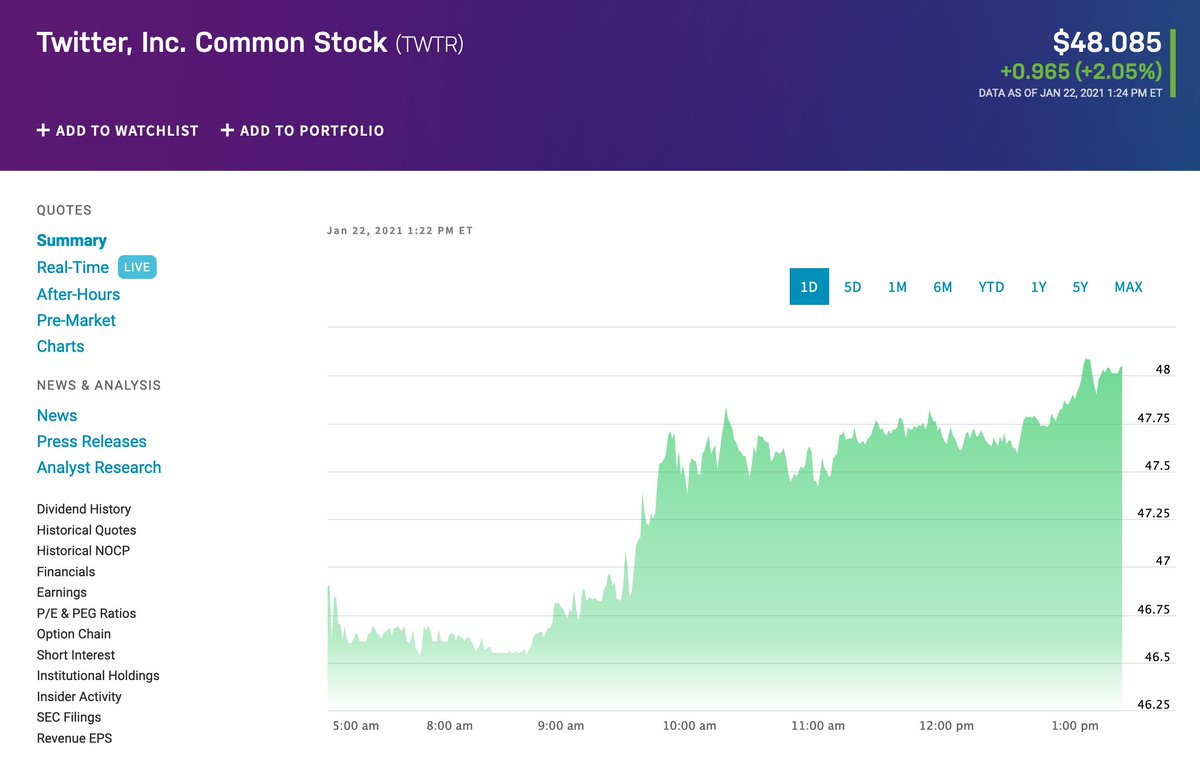View Short Interest data
Screen dimensions: 1200x773
pos(76,655)
